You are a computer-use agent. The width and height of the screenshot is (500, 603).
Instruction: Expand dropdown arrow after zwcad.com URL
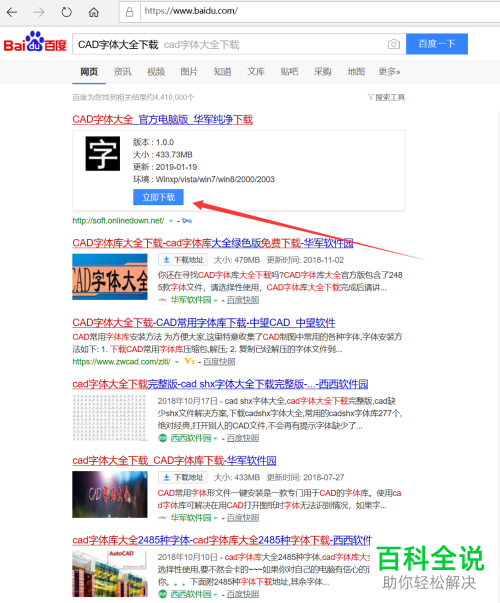tap(177, 362)
